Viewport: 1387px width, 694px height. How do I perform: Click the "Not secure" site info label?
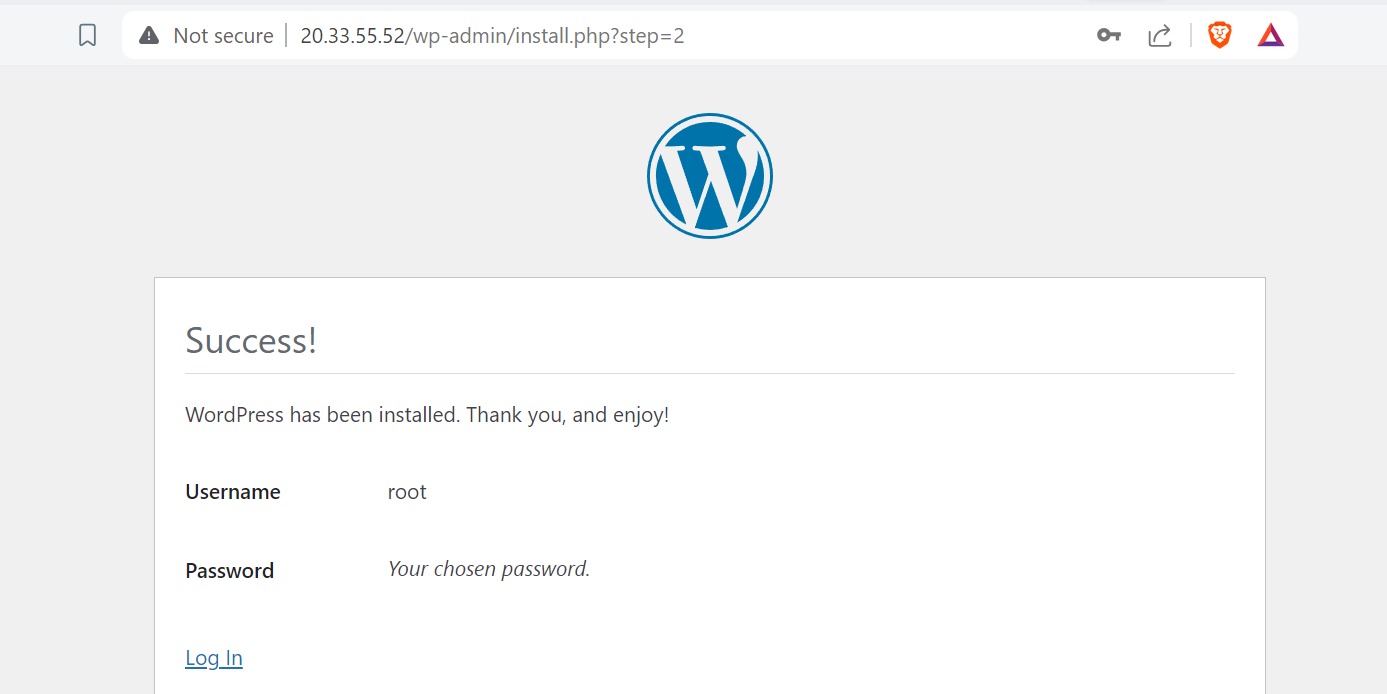[x=223, y=36]
